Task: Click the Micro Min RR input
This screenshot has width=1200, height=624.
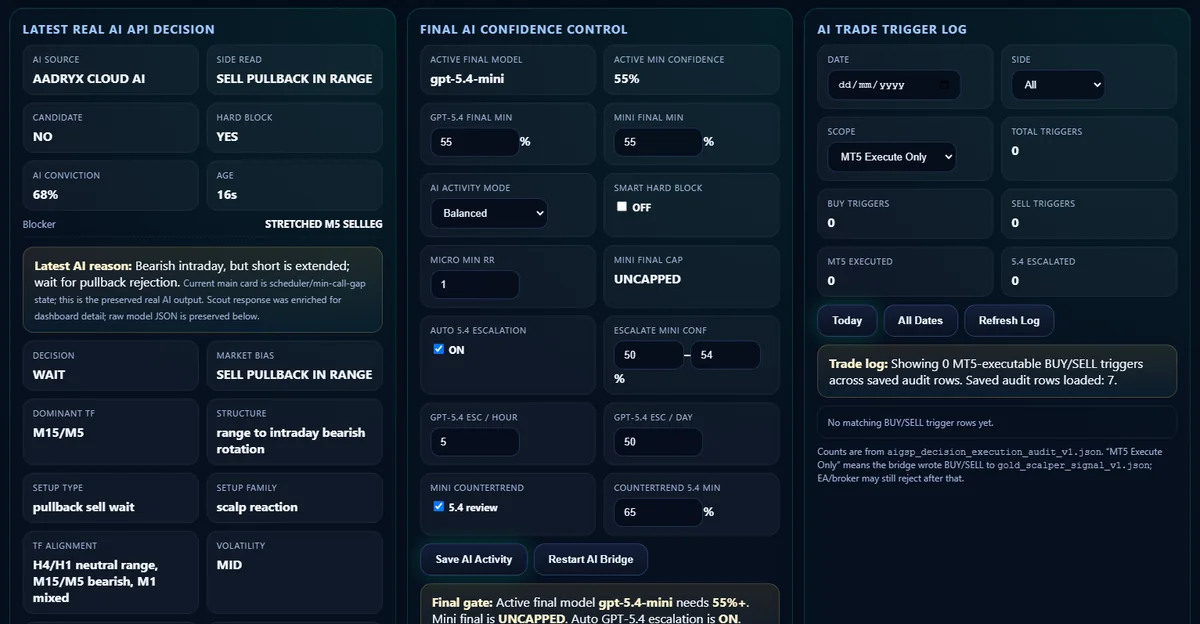Action: (474, 285)
